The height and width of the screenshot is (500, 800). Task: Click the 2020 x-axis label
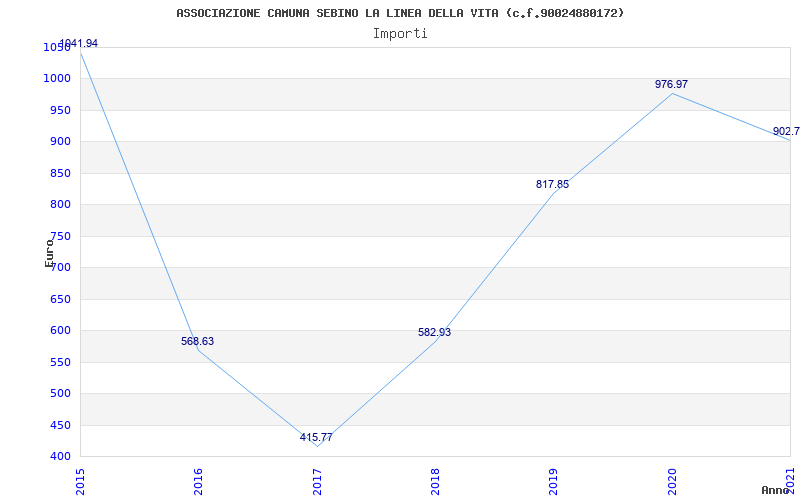(672, 481)
